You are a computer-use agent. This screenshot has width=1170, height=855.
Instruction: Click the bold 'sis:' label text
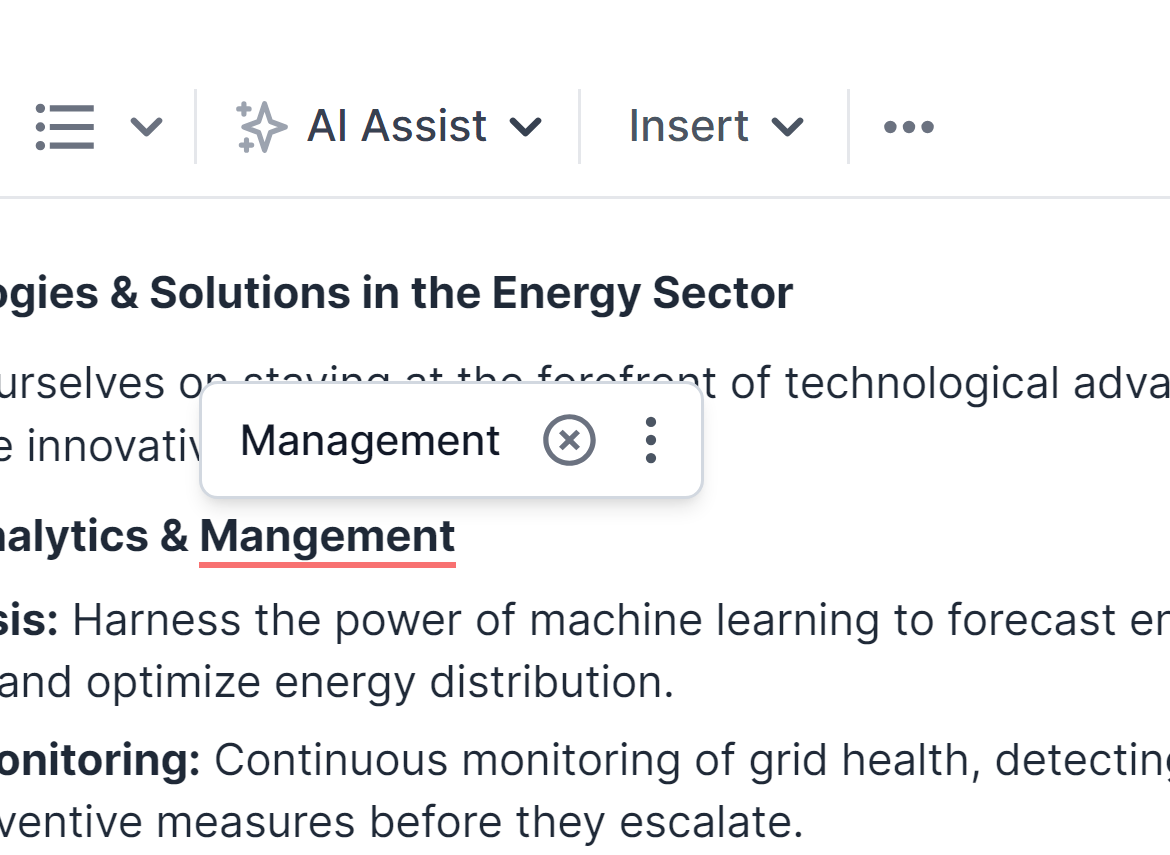pos(28,621)
